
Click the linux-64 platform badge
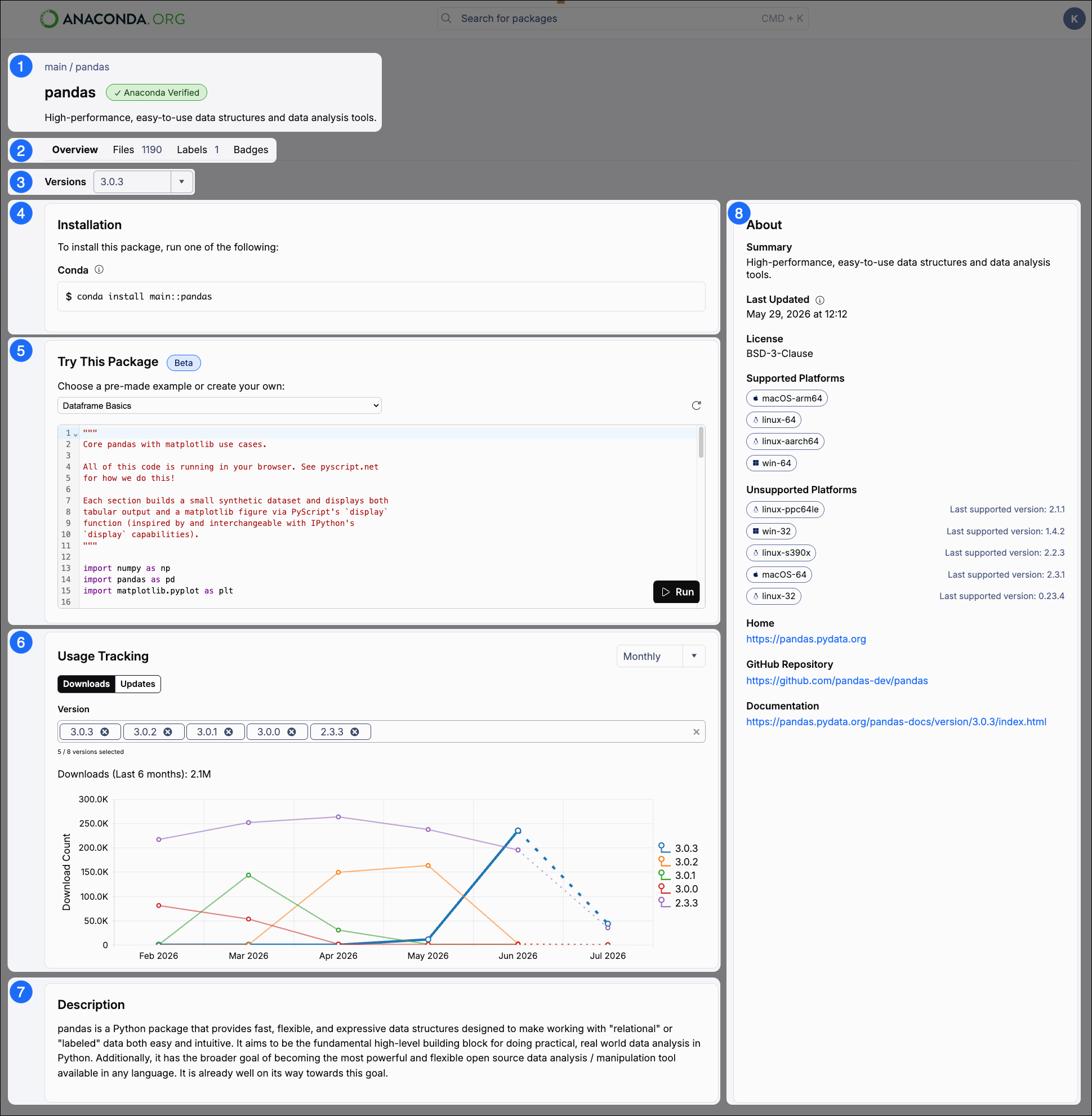tap(773, 420)
